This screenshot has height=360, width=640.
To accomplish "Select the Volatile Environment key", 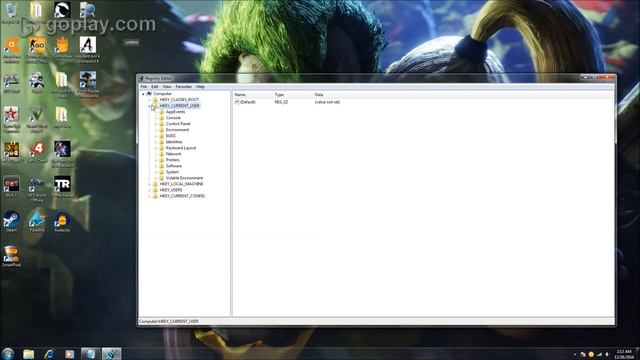I will [x=184, y=178].
